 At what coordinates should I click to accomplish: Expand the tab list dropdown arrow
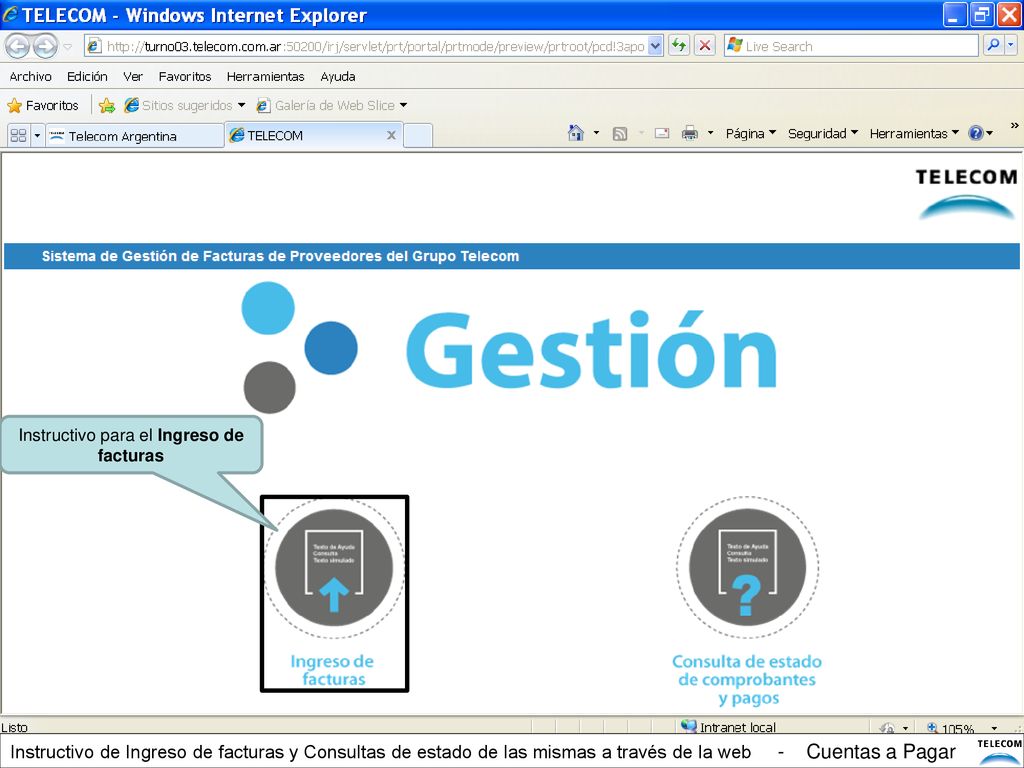click(37, 136)
